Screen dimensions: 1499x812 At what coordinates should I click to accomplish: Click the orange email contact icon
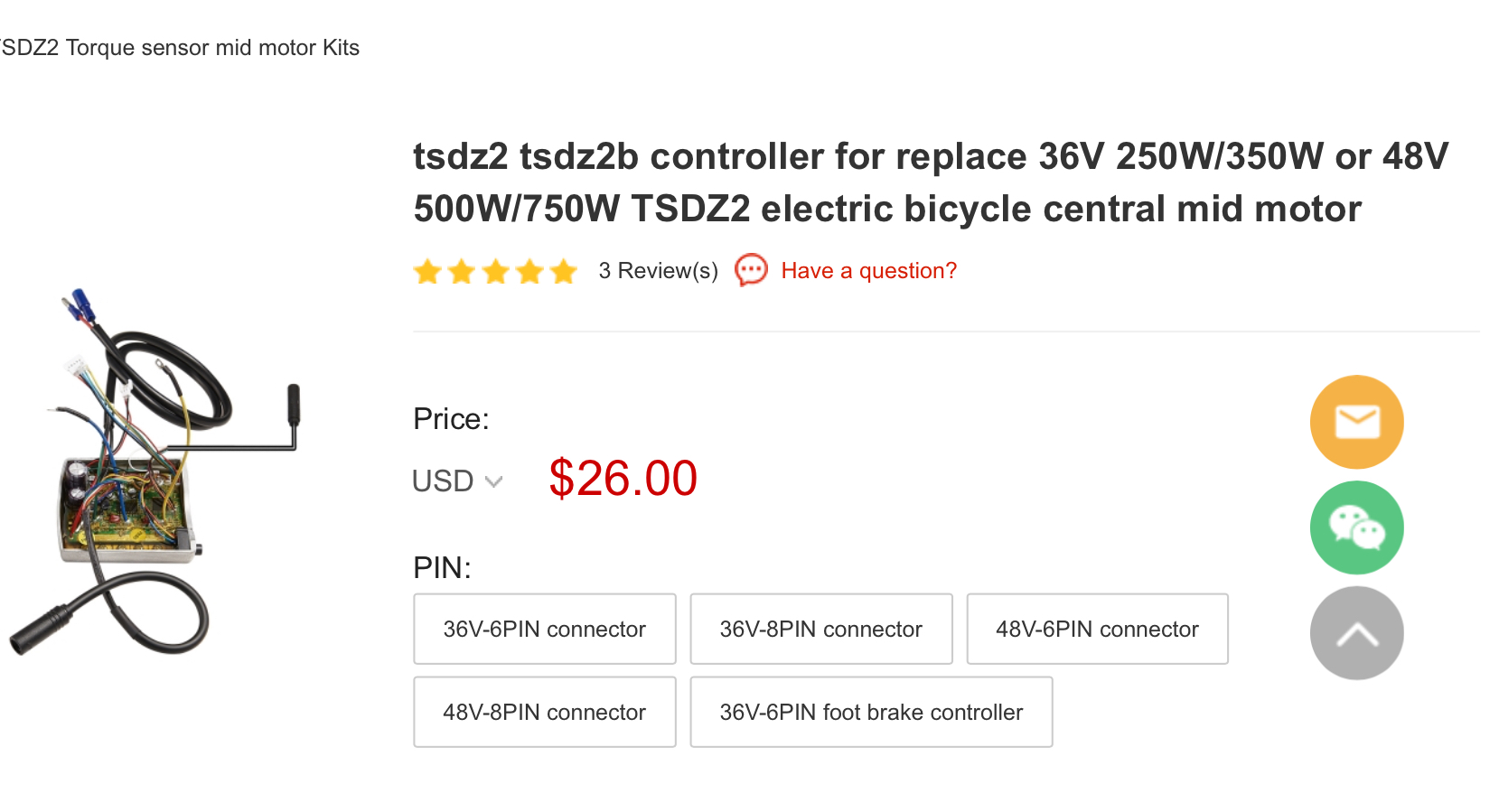click(1356, 422)
